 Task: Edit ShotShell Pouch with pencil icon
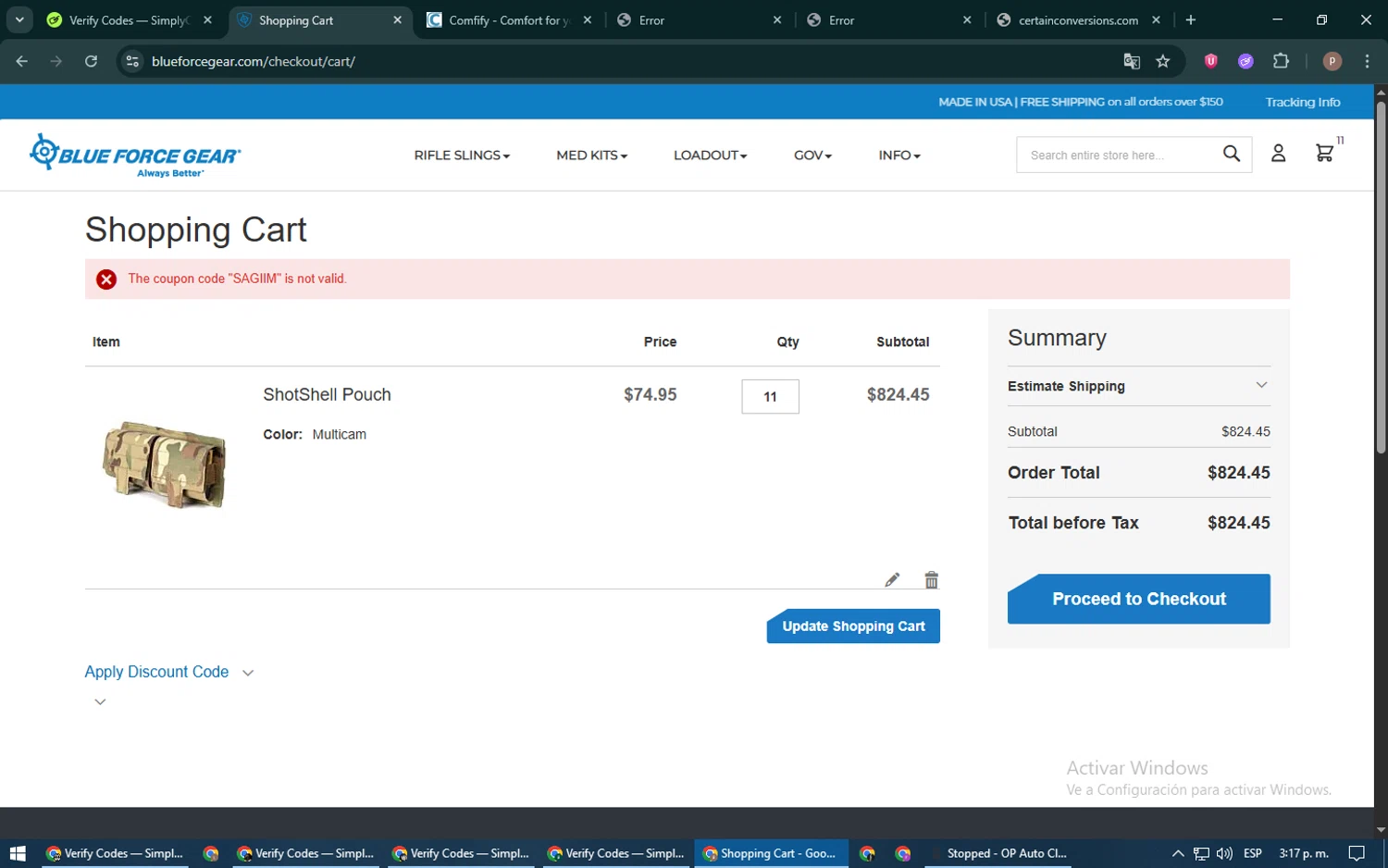[892, 580]
